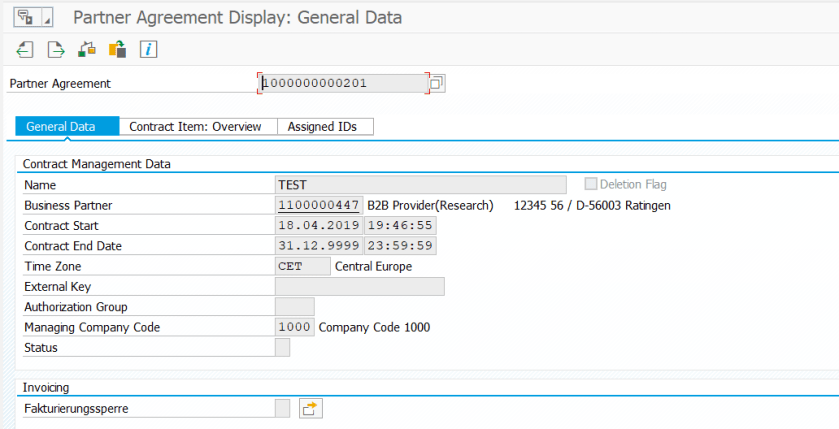Click the next agreement icon with right arrow
This screenshot has height=429, width=839.
click(x=56, y=49)
